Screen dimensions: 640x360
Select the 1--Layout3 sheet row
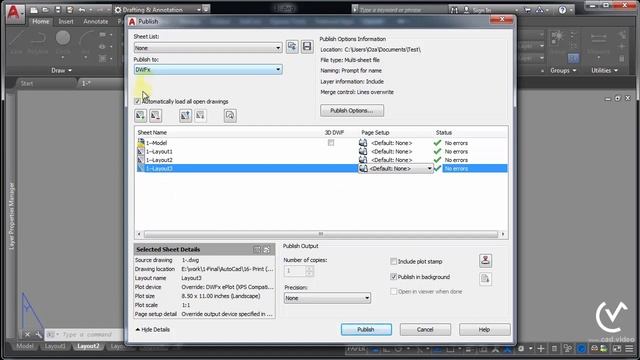pyautogui.click(x=322, y=169)
